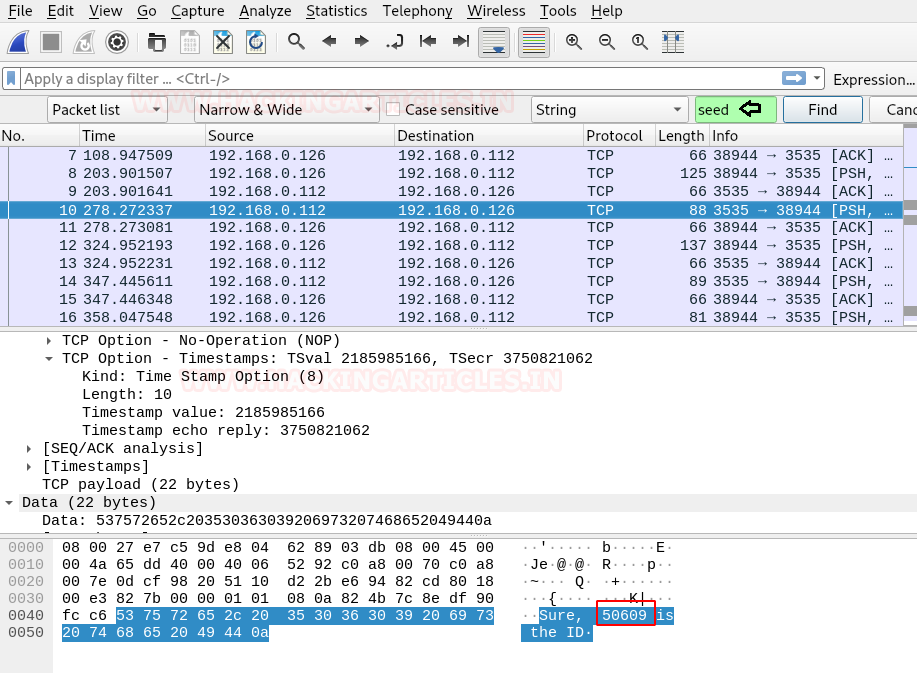Save this capture file icon
This screenshot has height=673, width=917.
click(189, 42)
